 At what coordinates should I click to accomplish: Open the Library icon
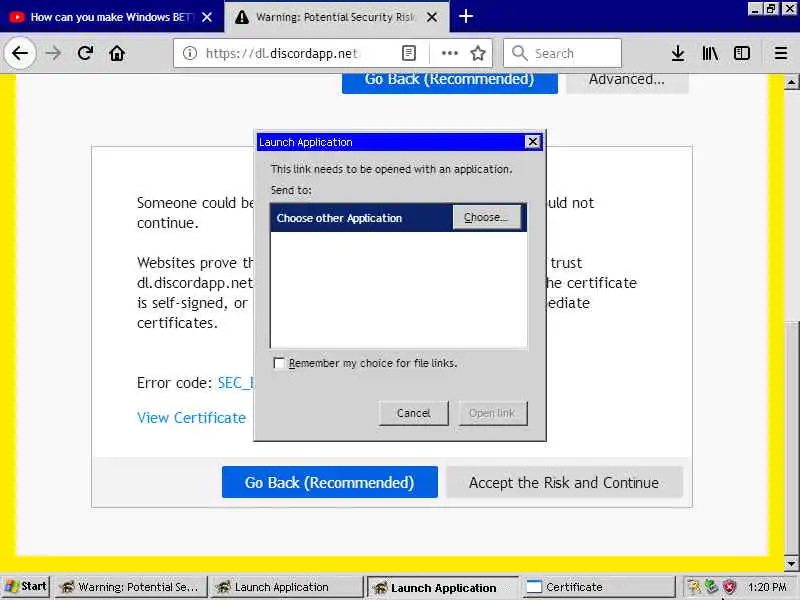[710, 53]
